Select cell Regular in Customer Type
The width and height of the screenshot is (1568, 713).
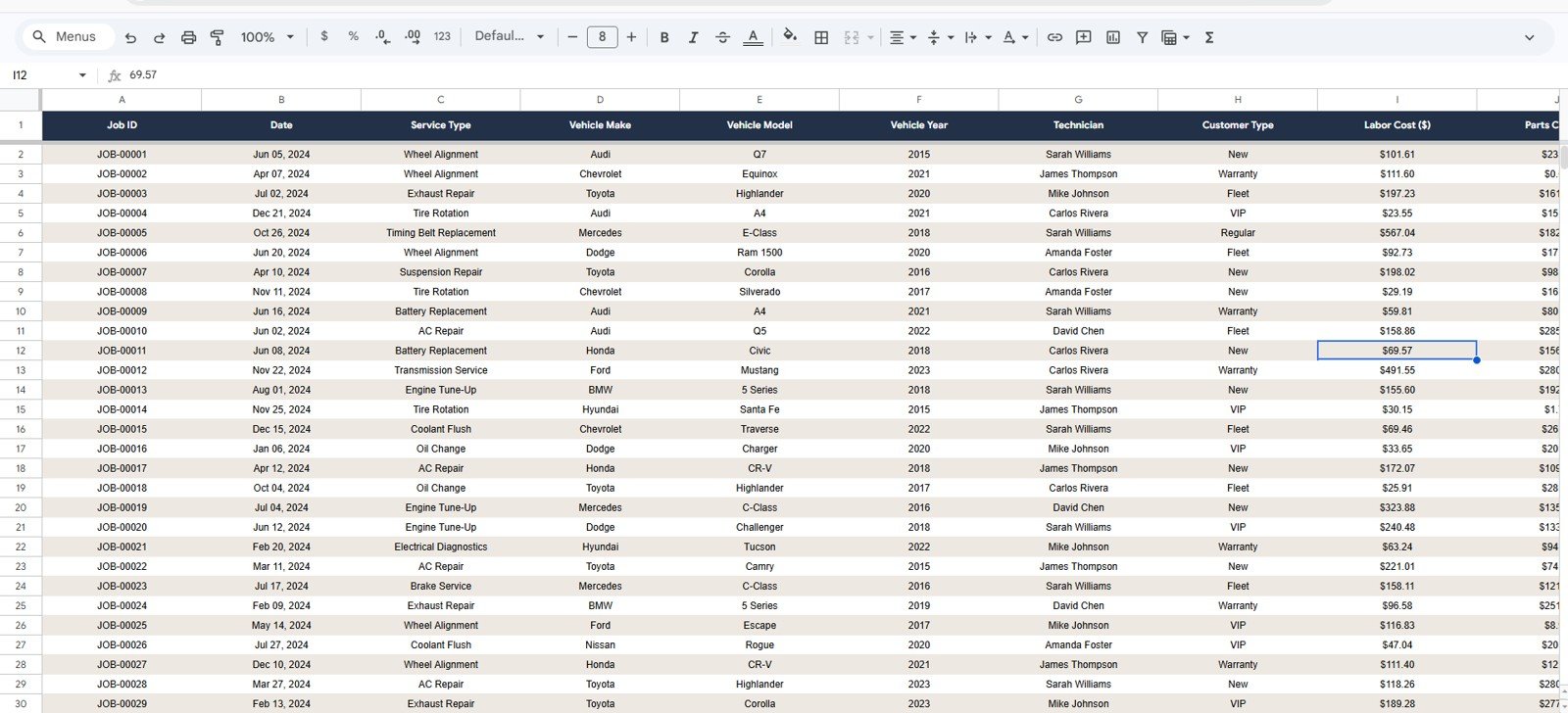[x=1238, y=233]
